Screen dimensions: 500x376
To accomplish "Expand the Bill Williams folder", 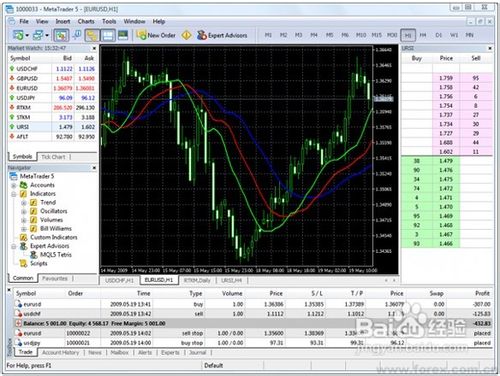I will point(24,229).
